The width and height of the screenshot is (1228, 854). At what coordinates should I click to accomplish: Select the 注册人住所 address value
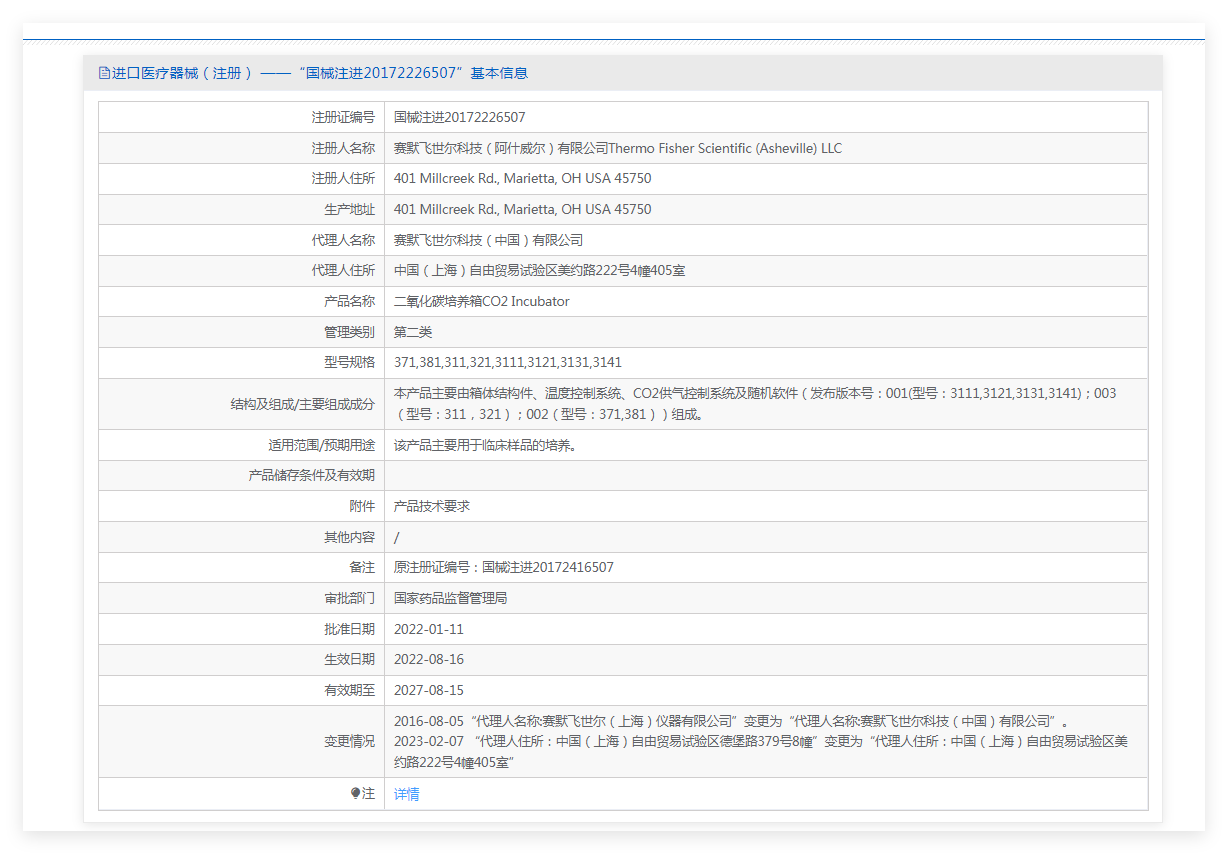[523, 179]
